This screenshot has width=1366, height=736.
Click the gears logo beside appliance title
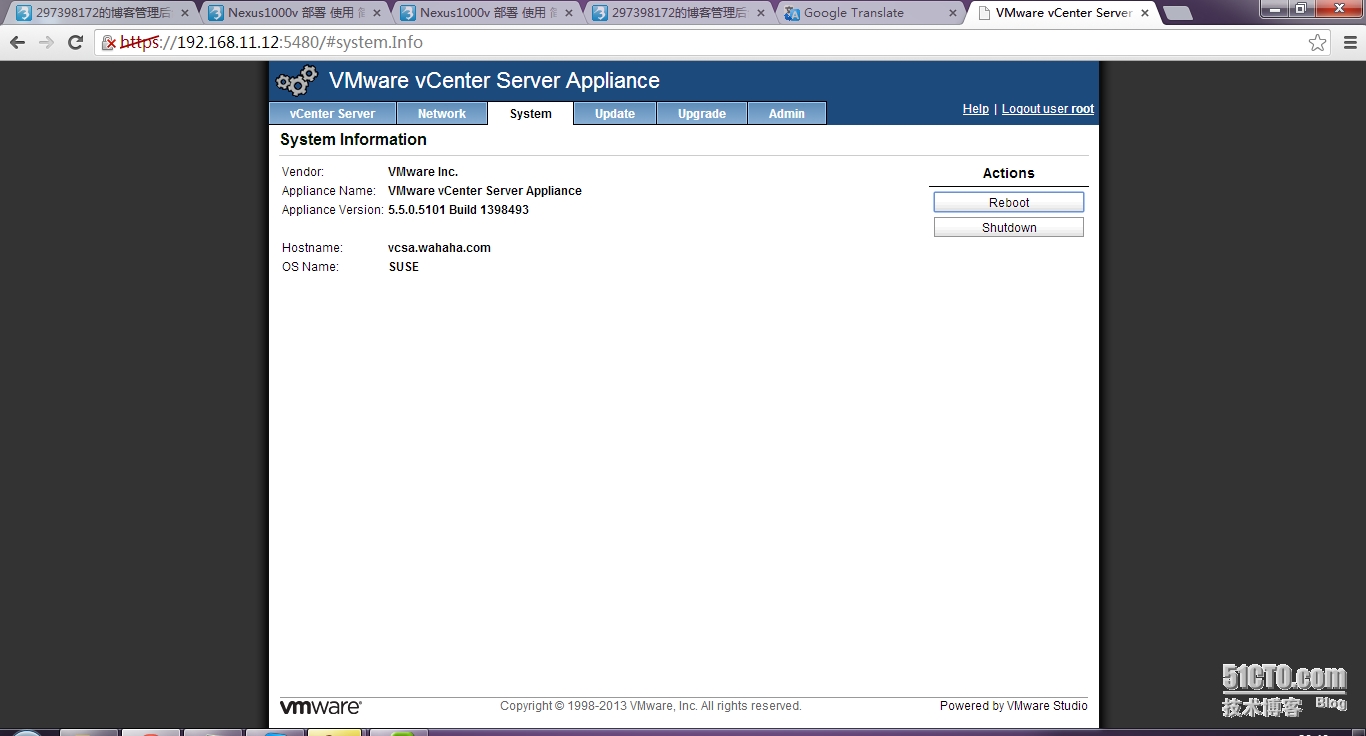[x=297, y=81]
